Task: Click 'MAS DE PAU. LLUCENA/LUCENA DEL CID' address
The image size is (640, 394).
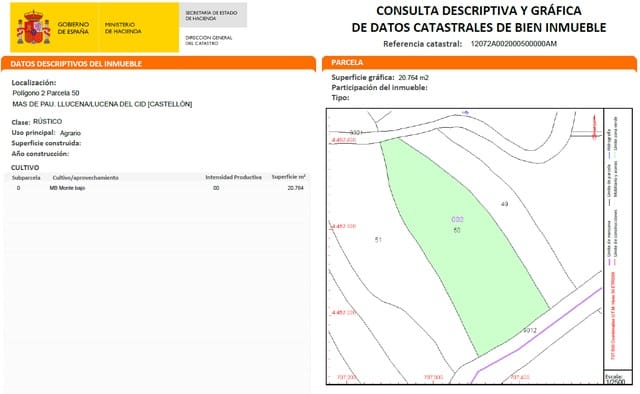Action: (102, 104)
